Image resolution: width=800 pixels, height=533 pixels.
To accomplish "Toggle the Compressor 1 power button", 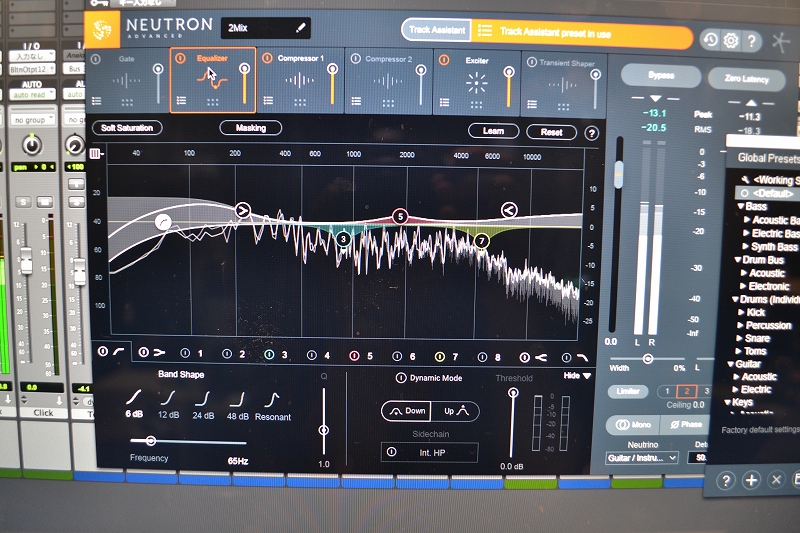I will (267, 58).
